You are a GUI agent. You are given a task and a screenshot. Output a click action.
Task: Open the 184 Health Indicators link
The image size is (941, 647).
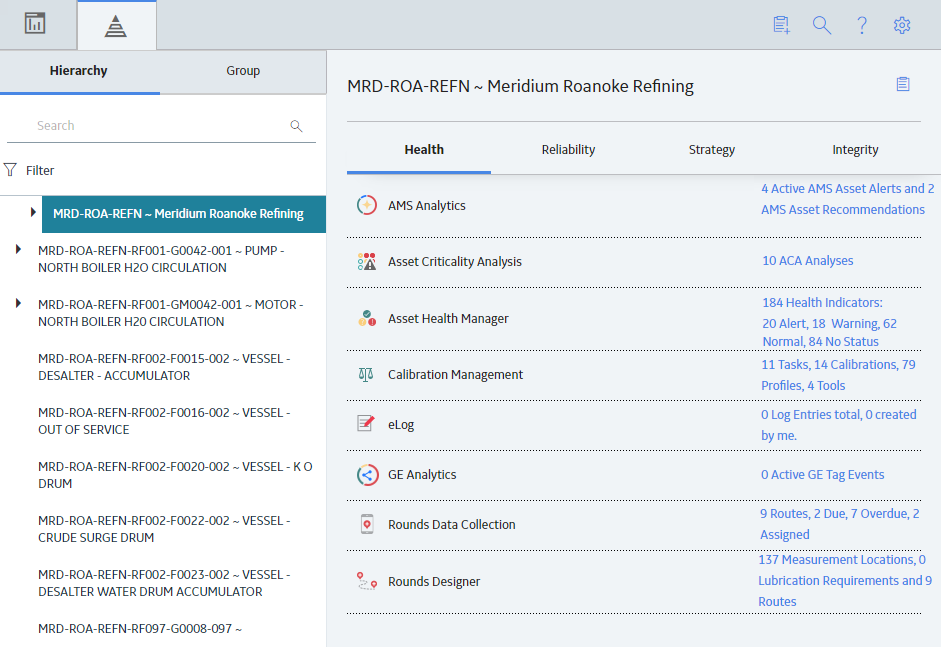tap(829, 322)
